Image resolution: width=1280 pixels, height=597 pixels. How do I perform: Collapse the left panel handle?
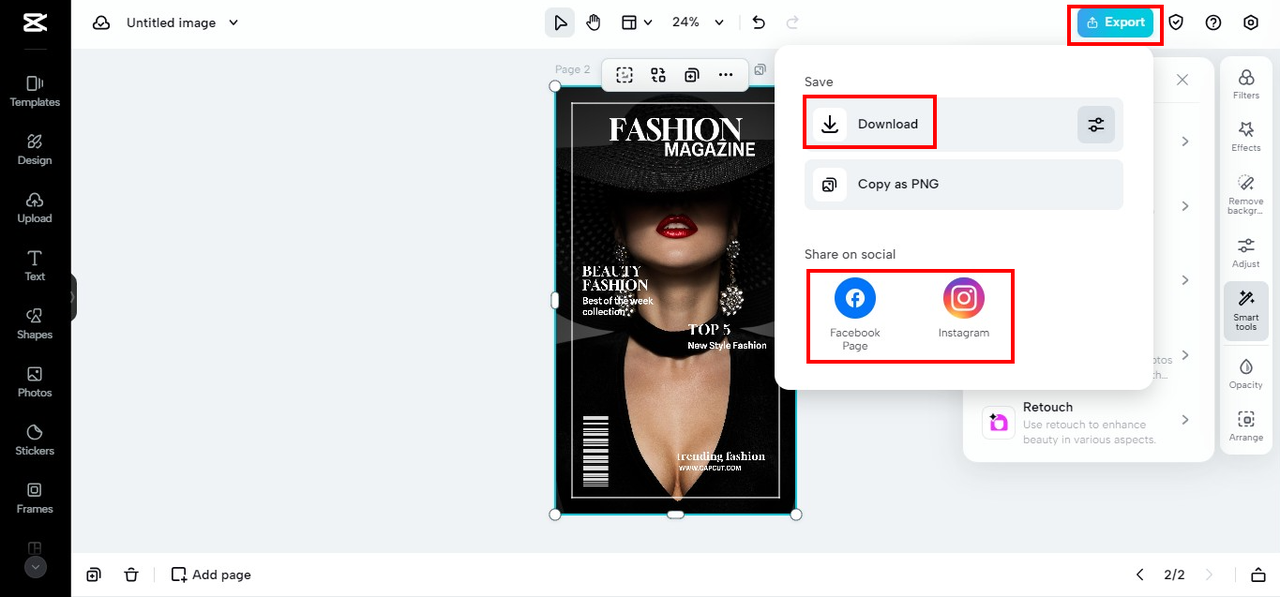coord(73,297)
